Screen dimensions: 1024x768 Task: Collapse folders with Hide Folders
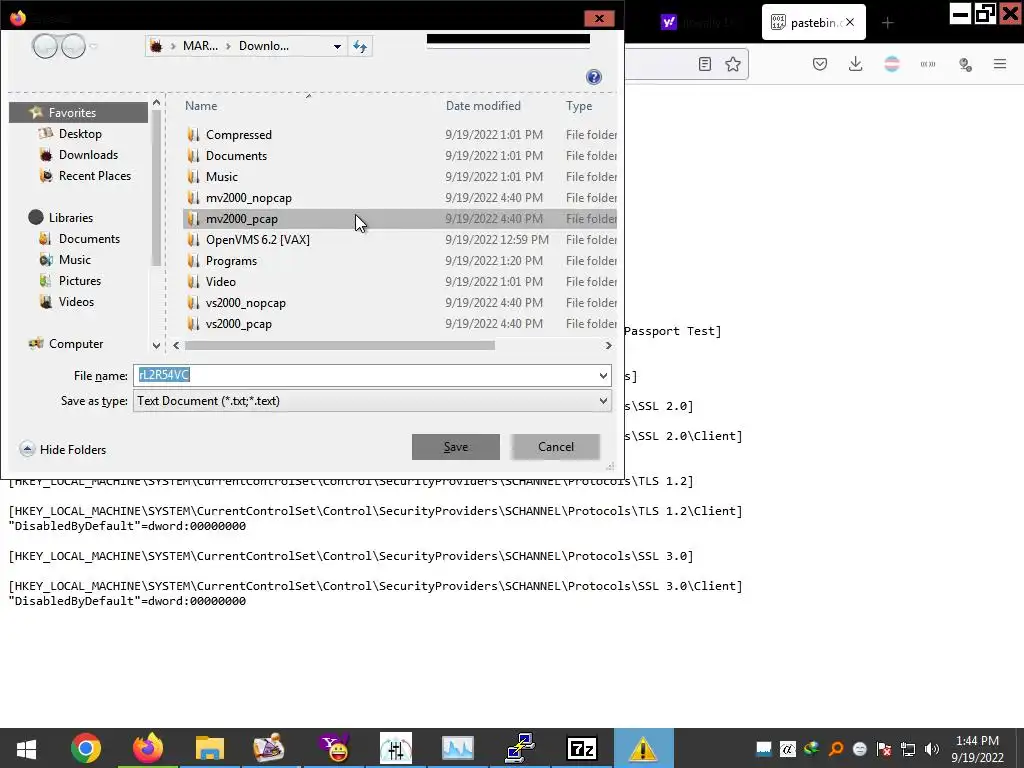(63, 449)
